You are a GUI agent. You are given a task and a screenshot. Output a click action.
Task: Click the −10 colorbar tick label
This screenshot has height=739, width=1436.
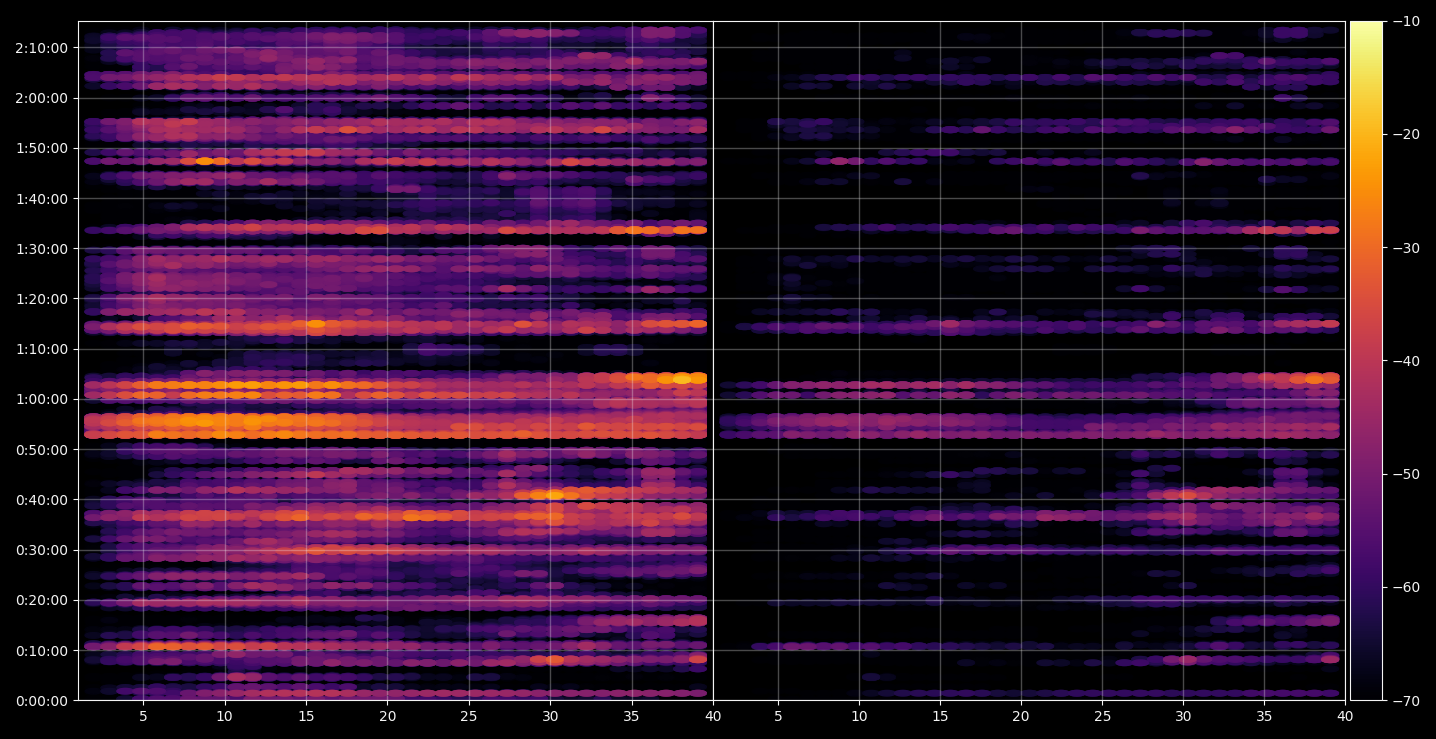(1405, 22)
